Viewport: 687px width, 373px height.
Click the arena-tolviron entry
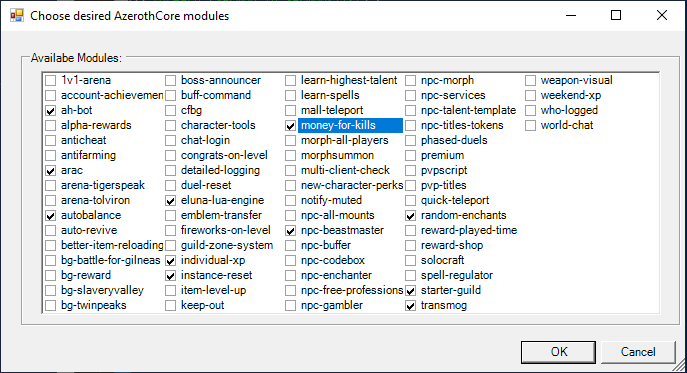(x=95, y=200)
